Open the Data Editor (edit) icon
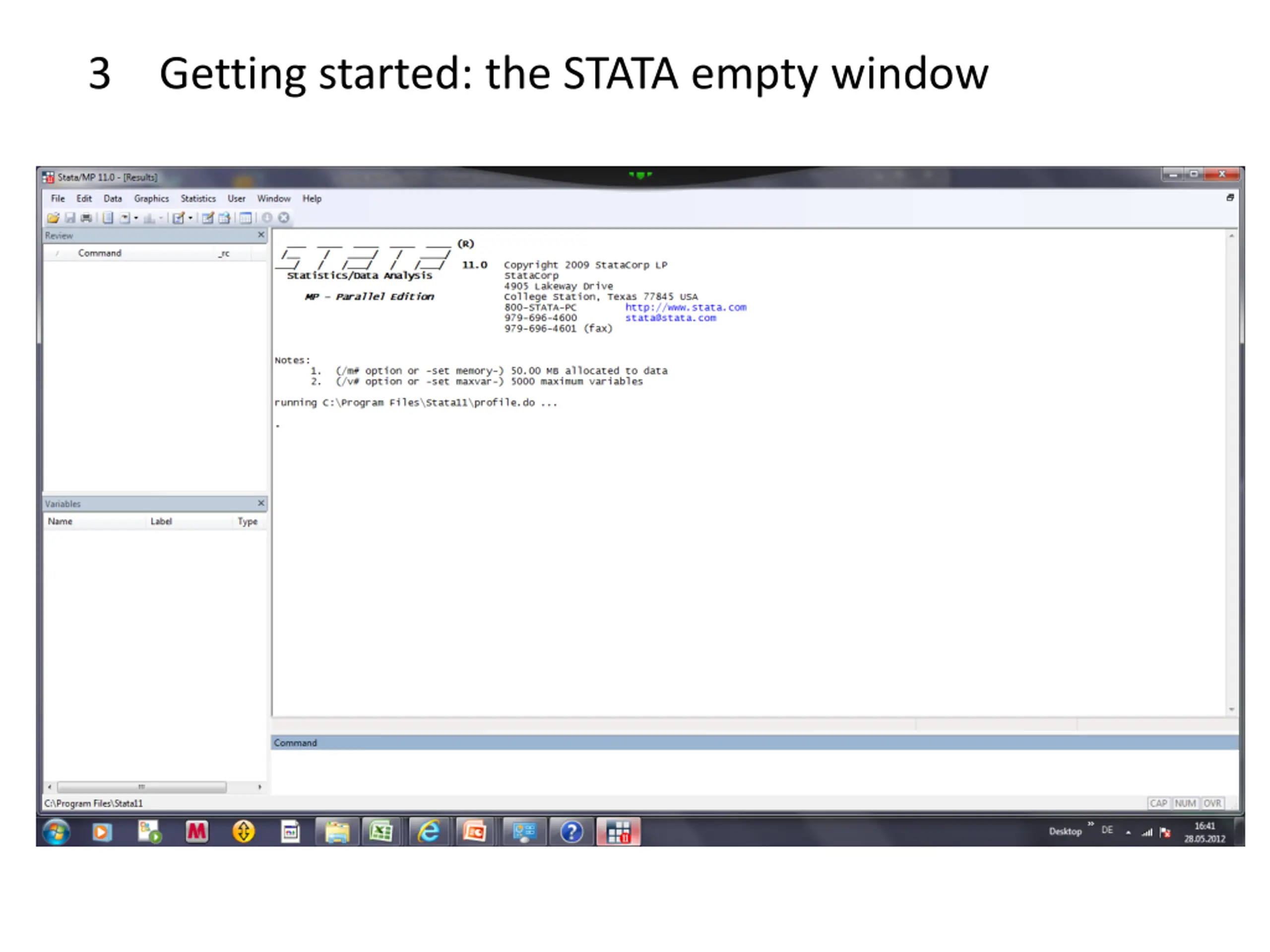The width and height of the screenshot is (1270, 952). (x=208, y=218)
